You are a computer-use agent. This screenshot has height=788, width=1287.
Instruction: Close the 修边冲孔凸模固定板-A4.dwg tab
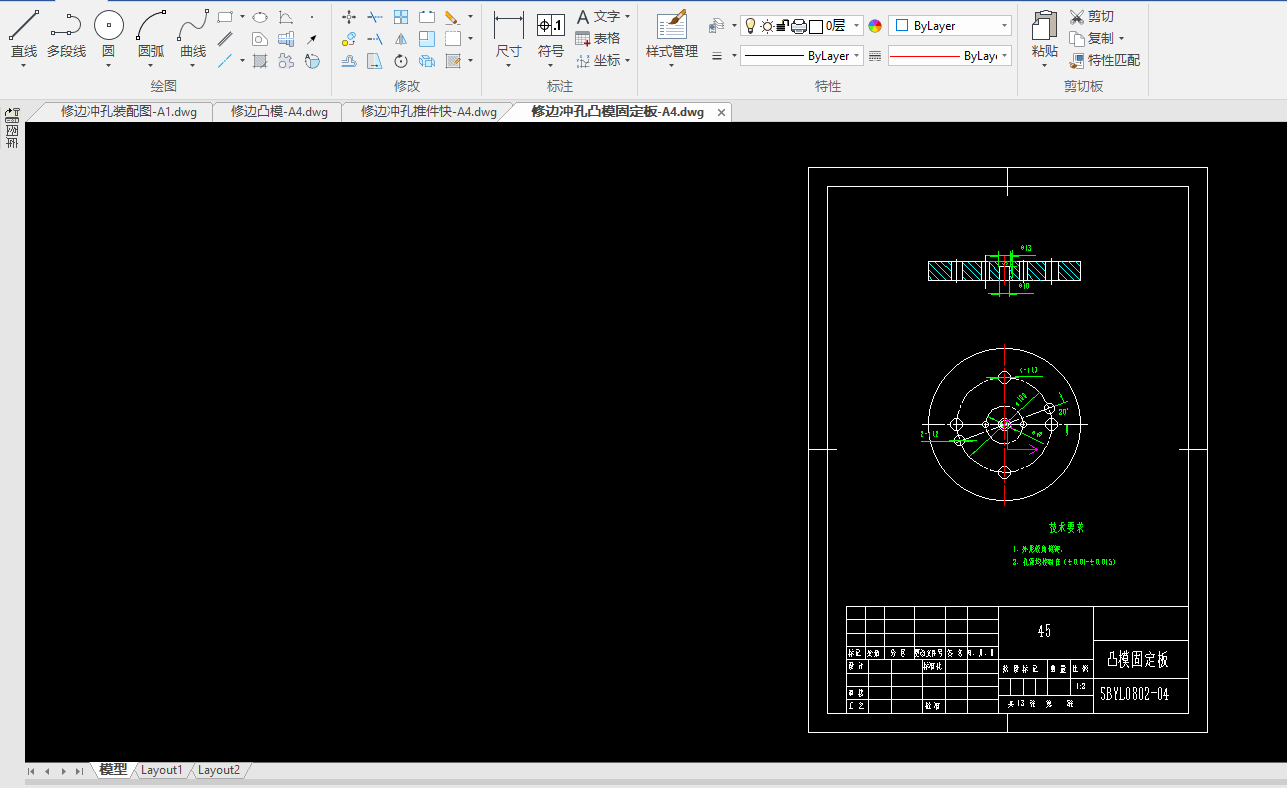(721, 112)
